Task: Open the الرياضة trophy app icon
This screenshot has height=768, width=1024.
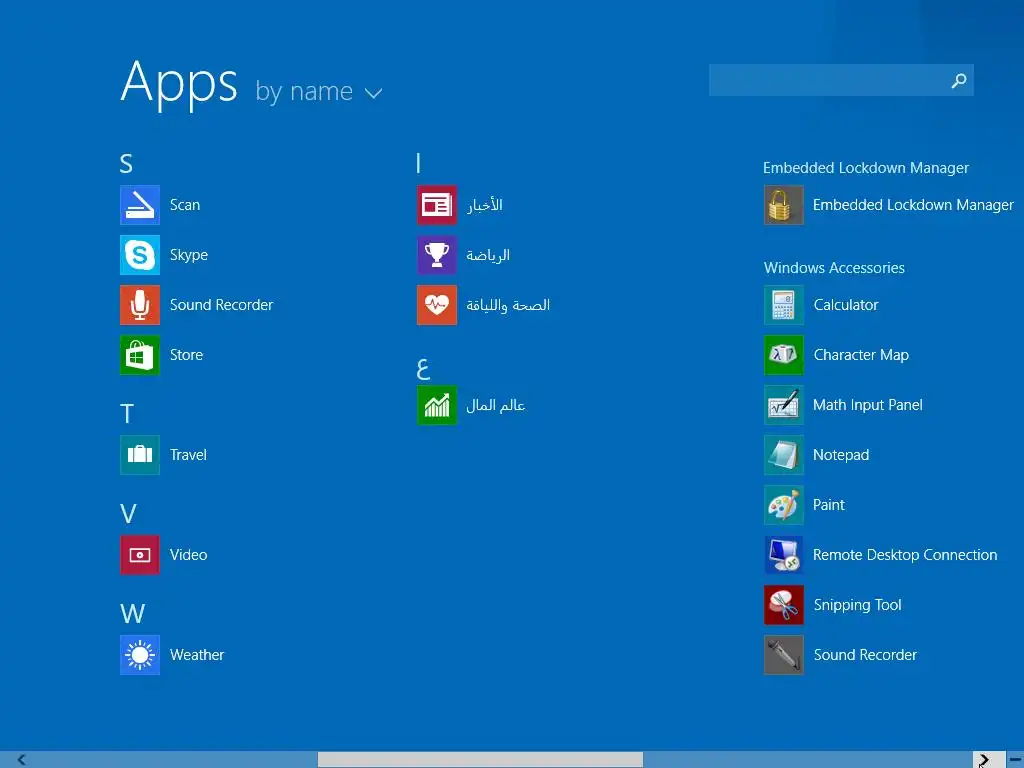Action: tap(437, 255)
